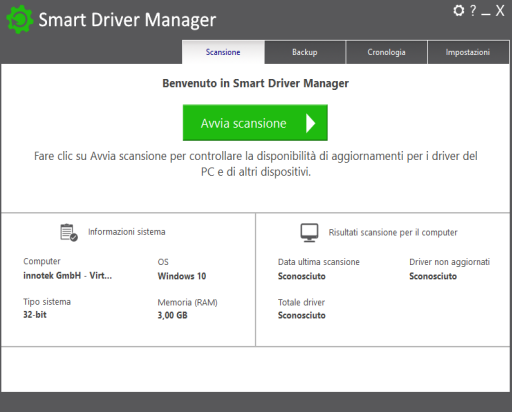
Task: Click the Data ultima scansione label
Action: point(319,262)
